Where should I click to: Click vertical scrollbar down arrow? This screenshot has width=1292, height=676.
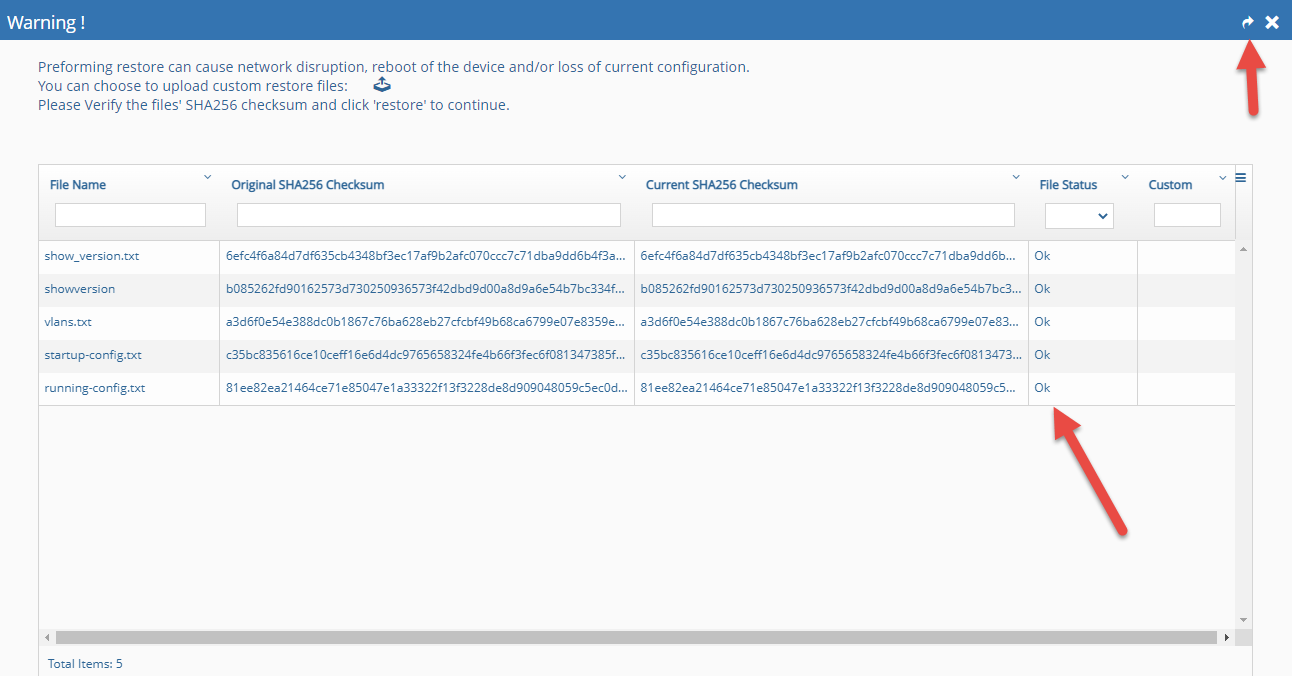tap(1243, 620)
